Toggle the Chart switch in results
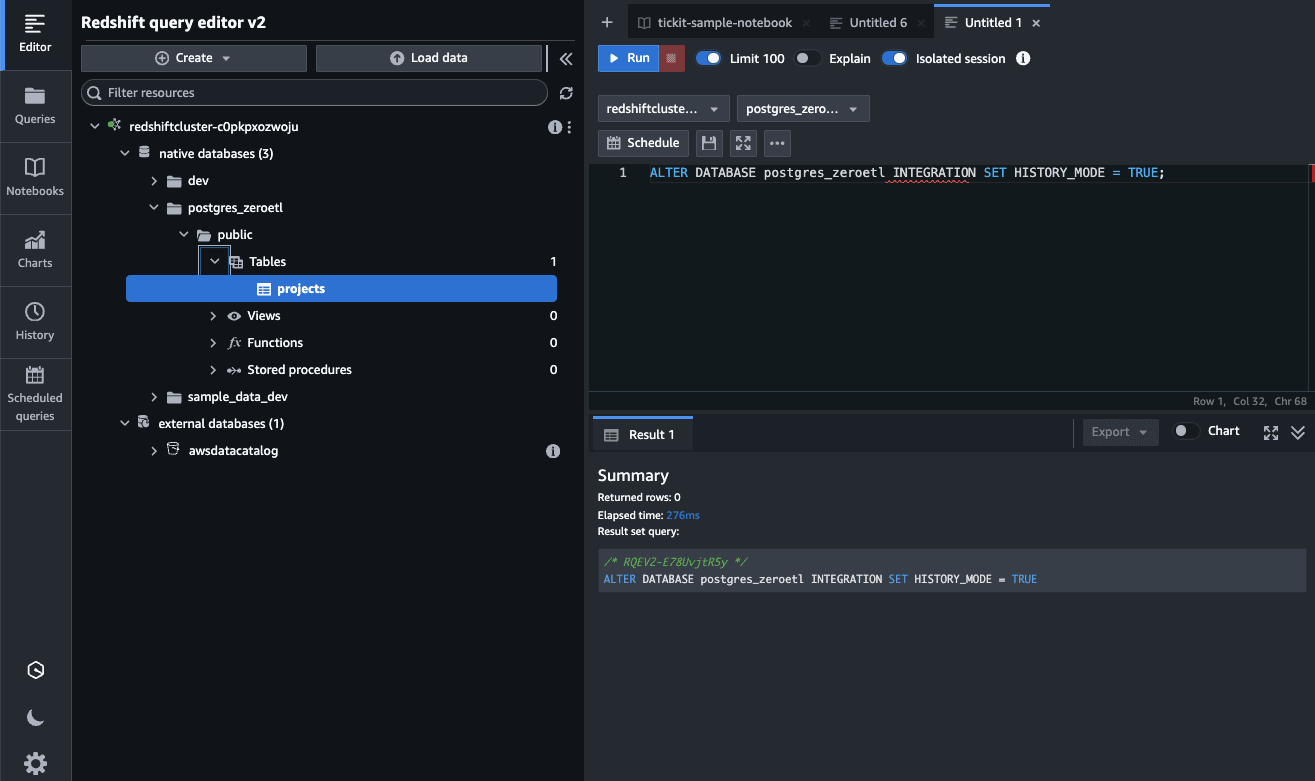The height and width of the screenshot is (781, 1315). (1186, 431)
